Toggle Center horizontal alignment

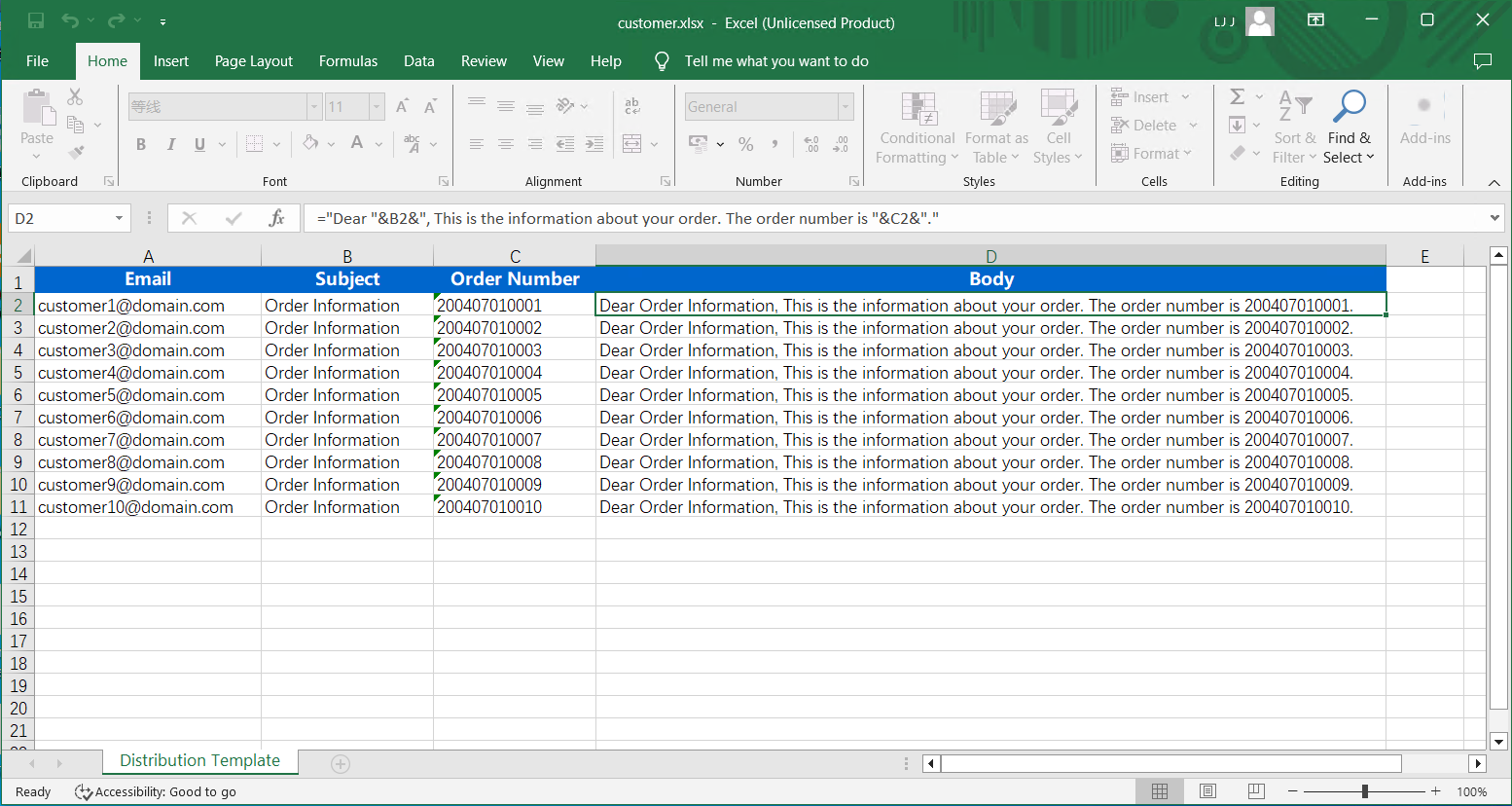[506, 144]
